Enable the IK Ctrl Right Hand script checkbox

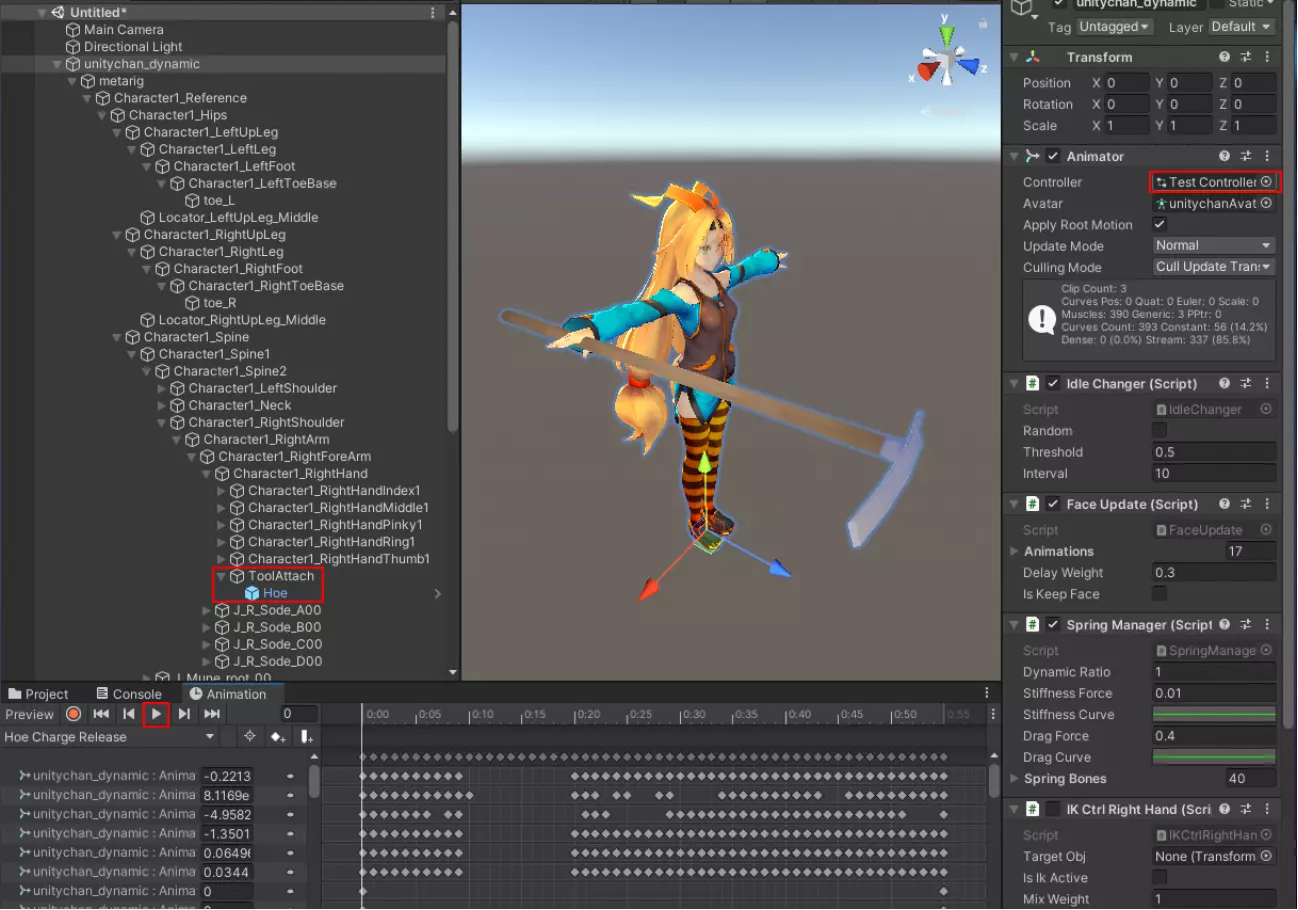(1053, 809)
